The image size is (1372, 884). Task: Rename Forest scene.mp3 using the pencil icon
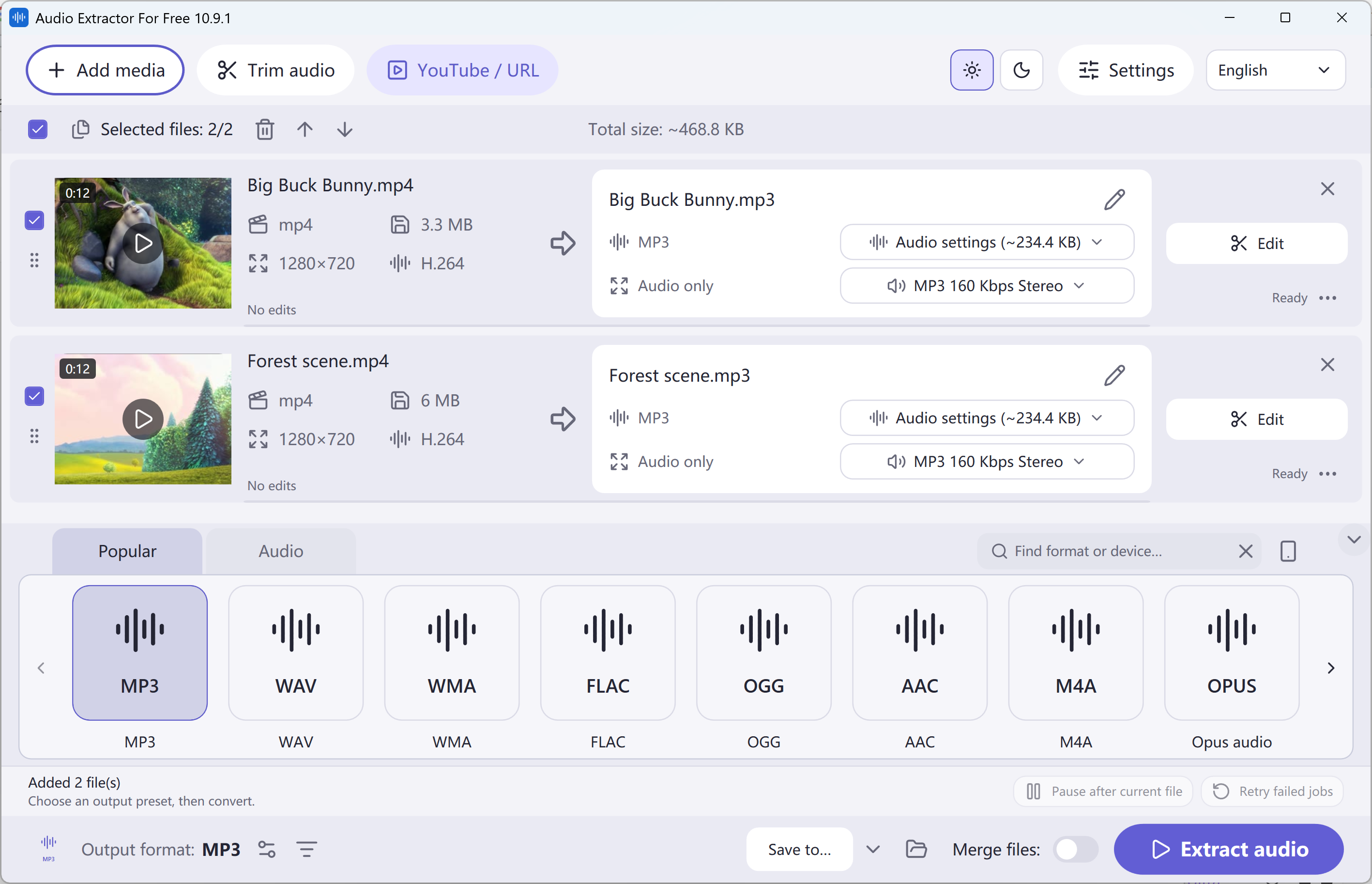click(x=1114, y=375)
